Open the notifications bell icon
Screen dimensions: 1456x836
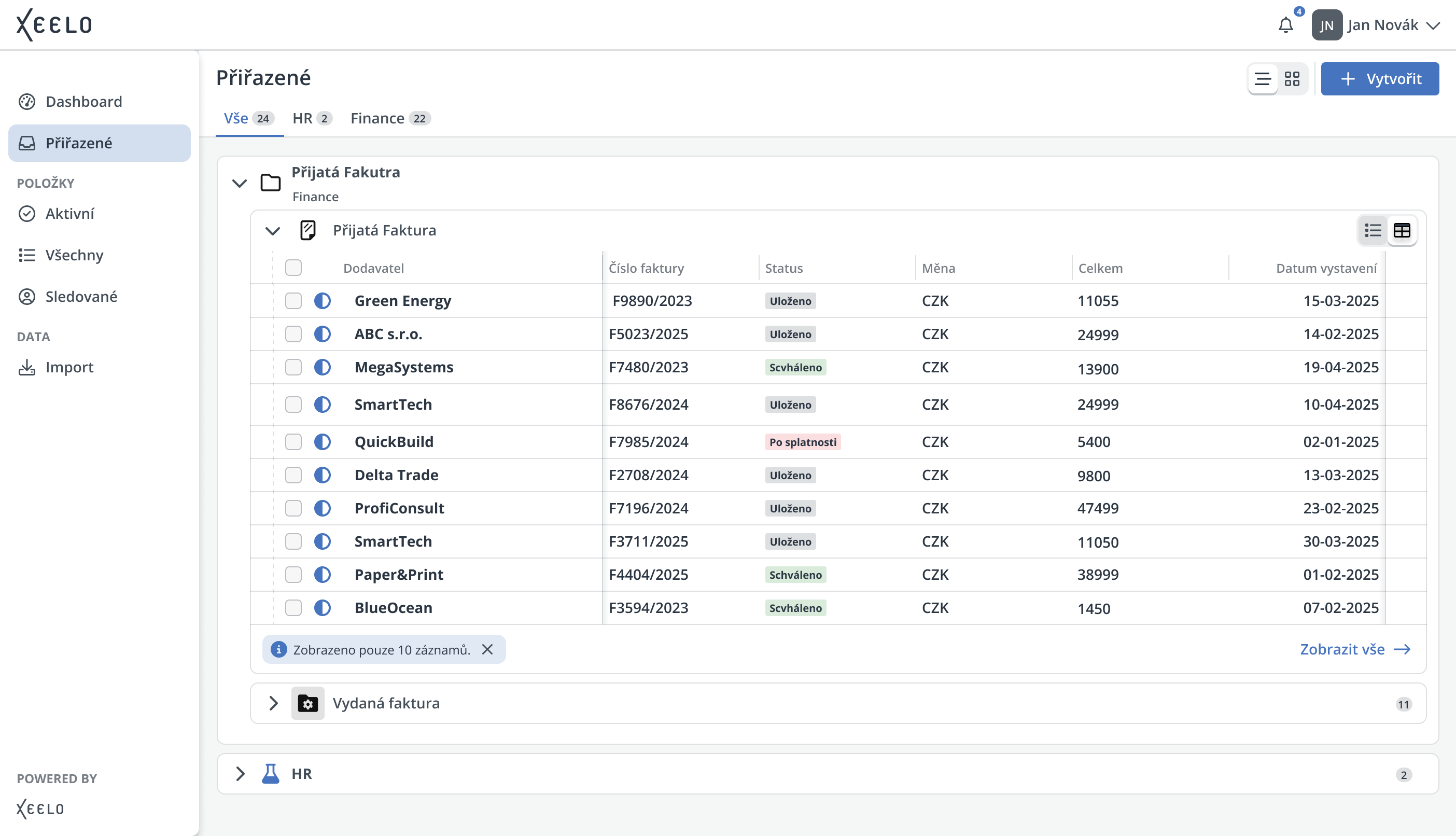click(1285, 25)
